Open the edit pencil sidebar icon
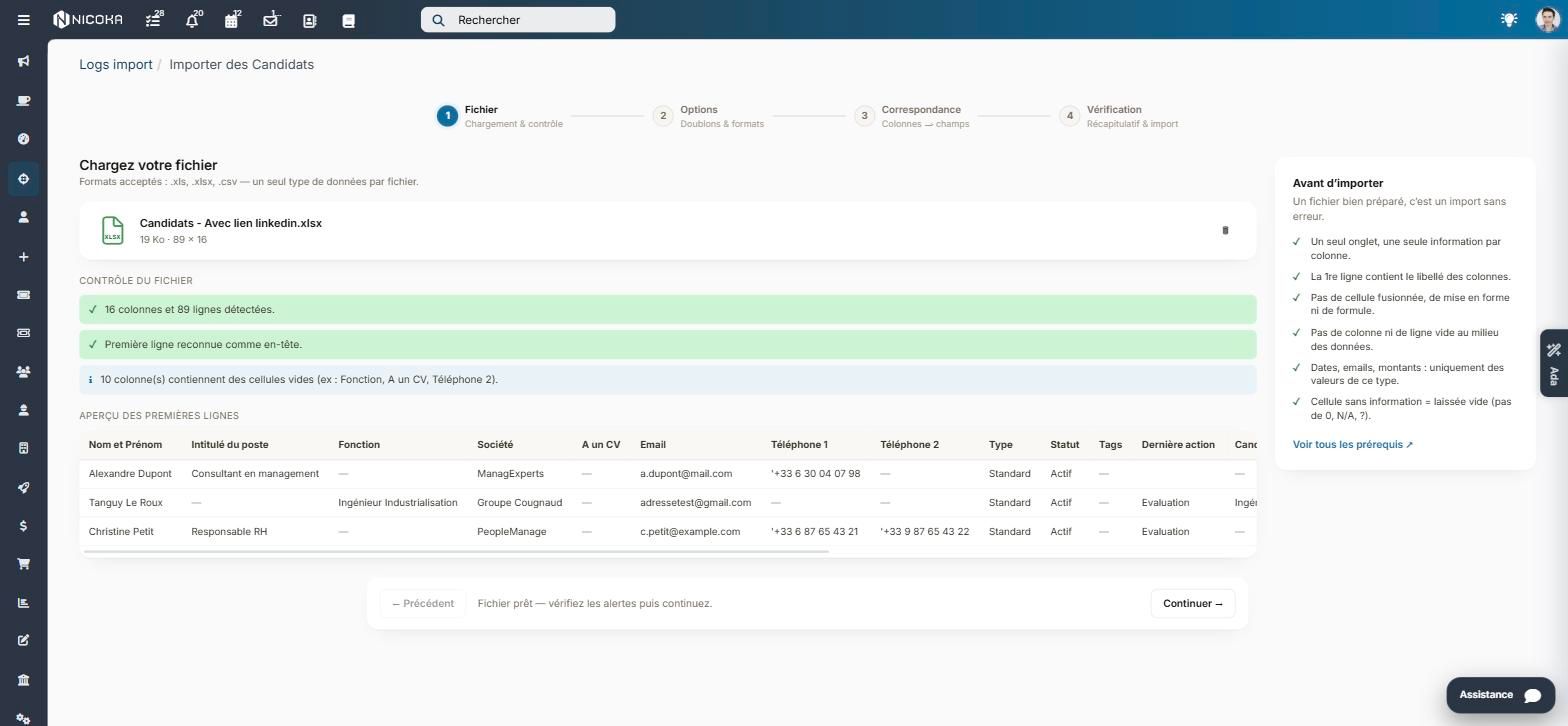The width and height of the screenshot is (1568, 726). (x=23, y=641)
